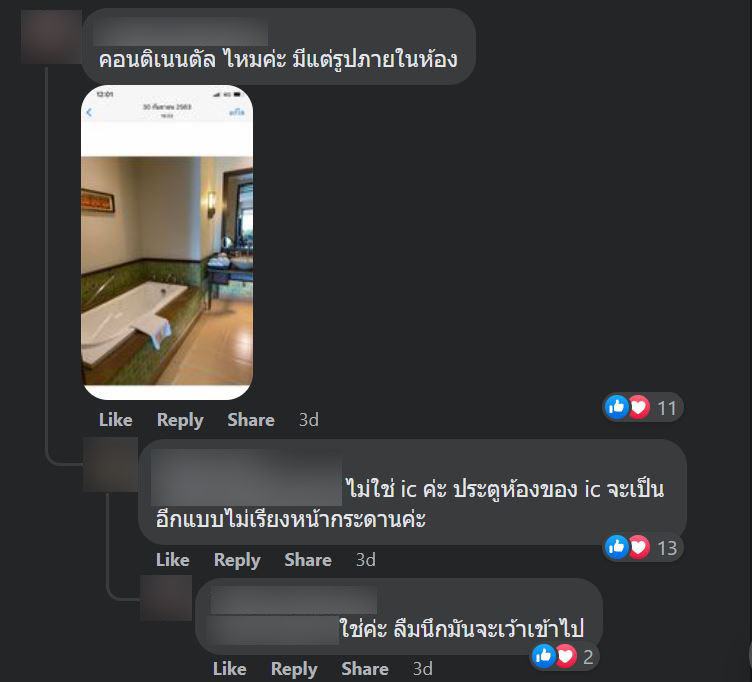Reply to the comment about ic doors

(x=237, y=560)
